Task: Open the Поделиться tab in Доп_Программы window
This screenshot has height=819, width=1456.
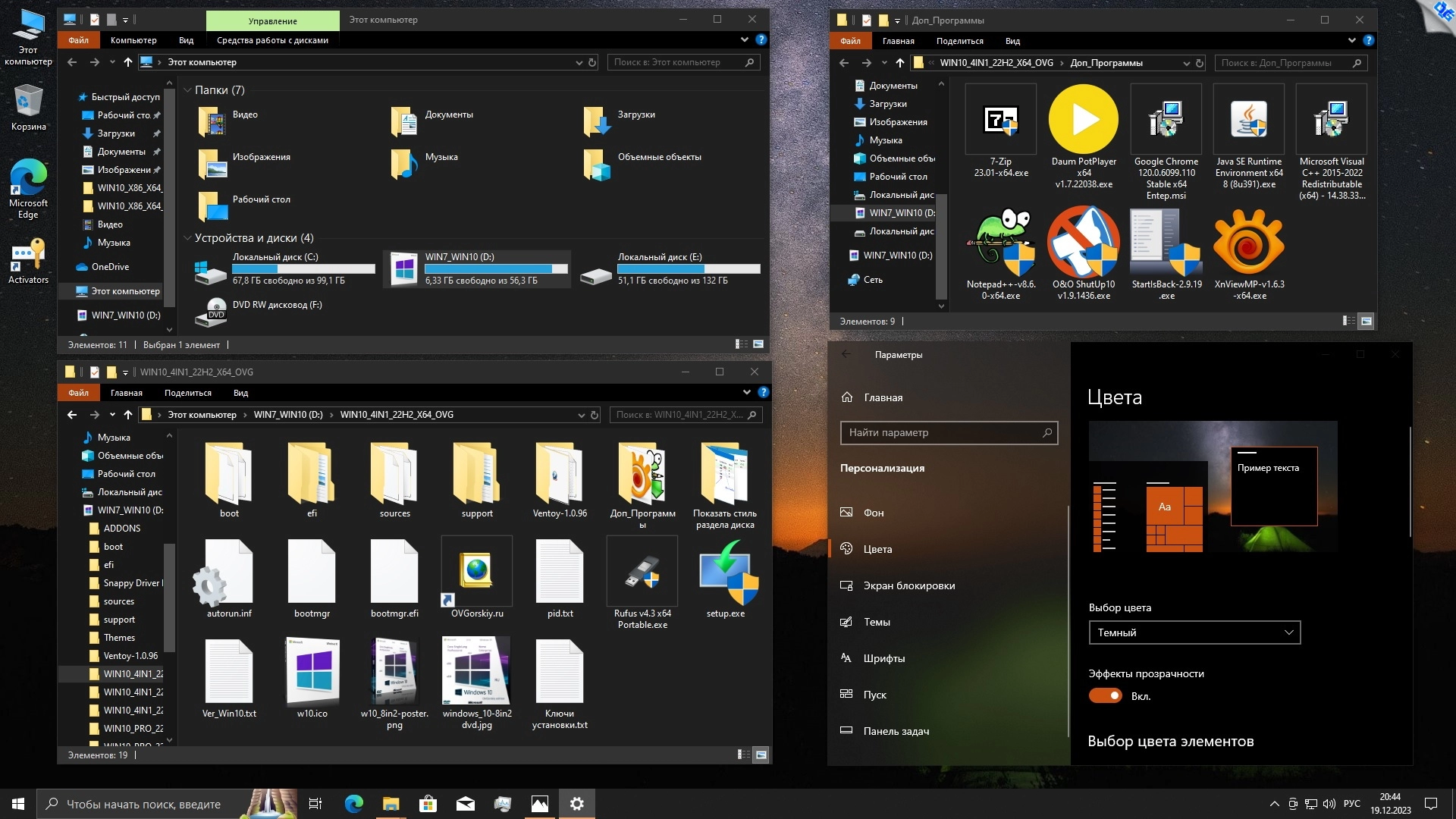Action: [x=959, y=41]
